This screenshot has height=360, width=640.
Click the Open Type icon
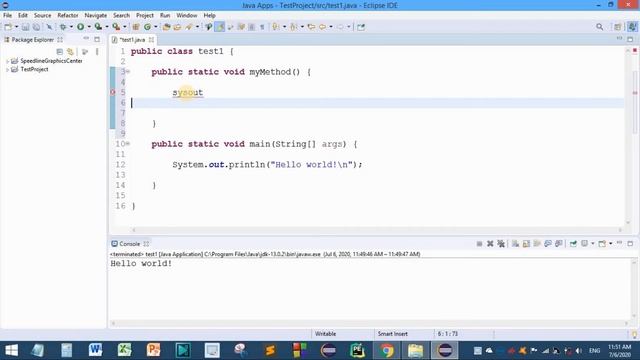(x=166, y=27)
